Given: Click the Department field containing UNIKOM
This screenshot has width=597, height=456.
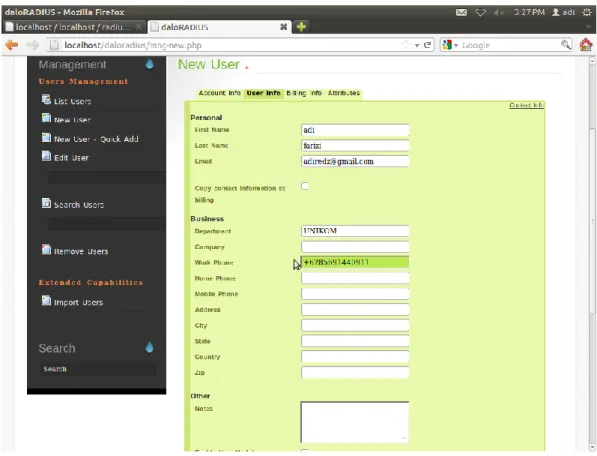Looking at the screenshot, I should coord(355,231).
